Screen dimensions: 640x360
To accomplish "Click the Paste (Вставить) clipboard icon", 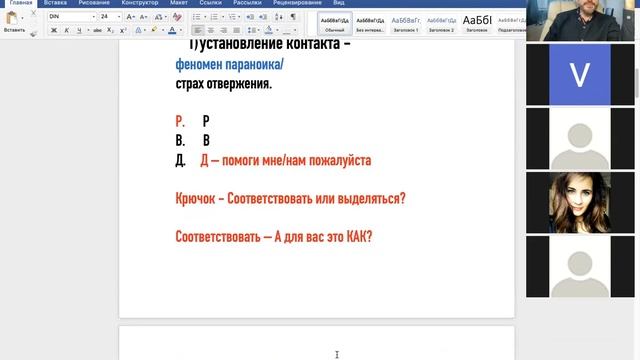I will tap(12, 18).
